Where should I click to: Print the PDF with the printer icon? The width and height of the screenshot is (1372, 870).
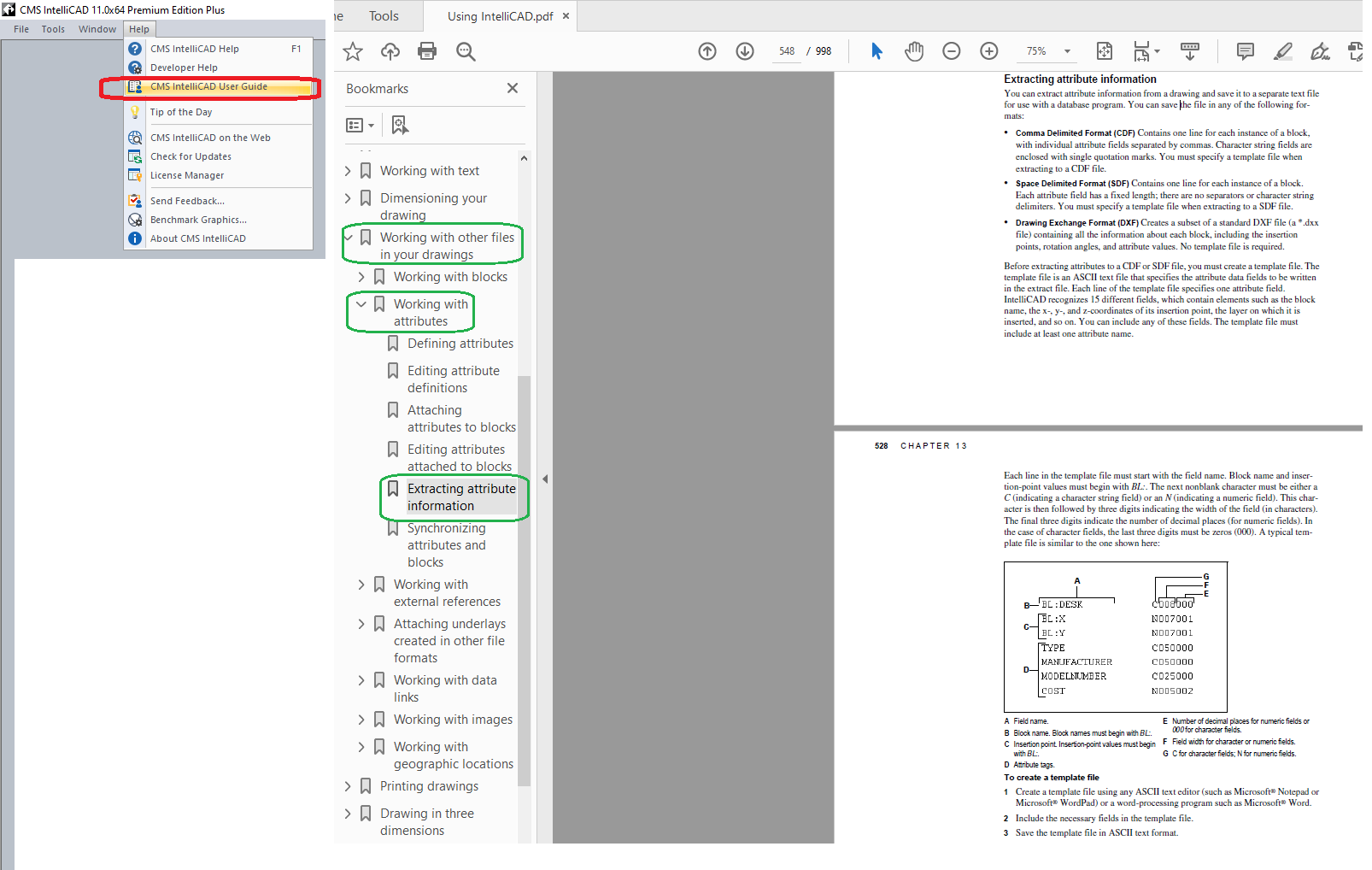coord(427,51)
